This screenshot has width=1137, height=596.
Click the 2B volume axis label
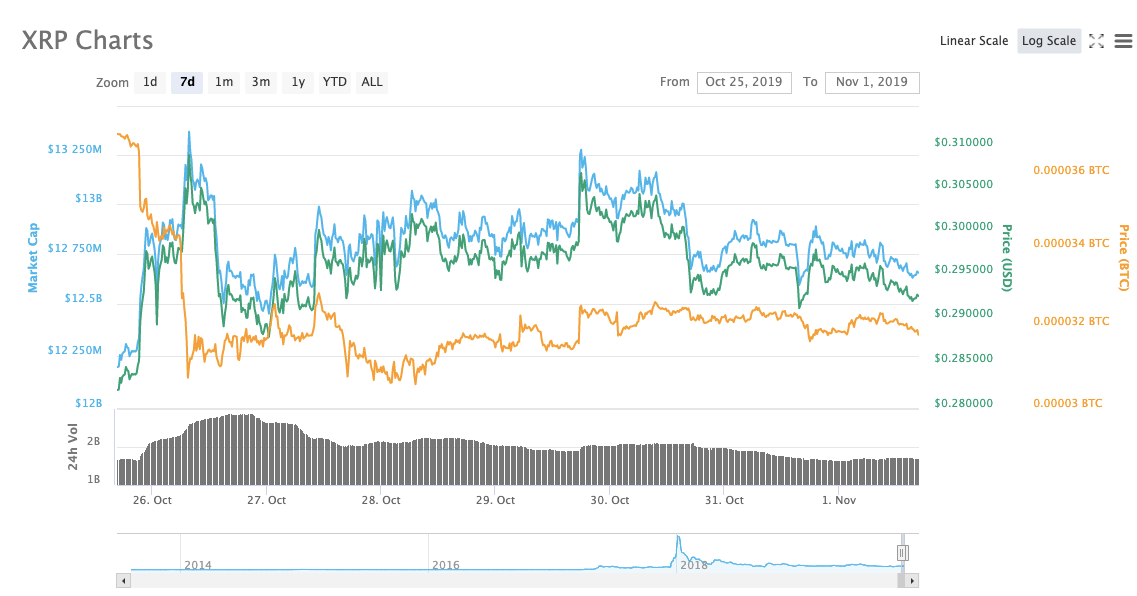(x=94, y=442)
